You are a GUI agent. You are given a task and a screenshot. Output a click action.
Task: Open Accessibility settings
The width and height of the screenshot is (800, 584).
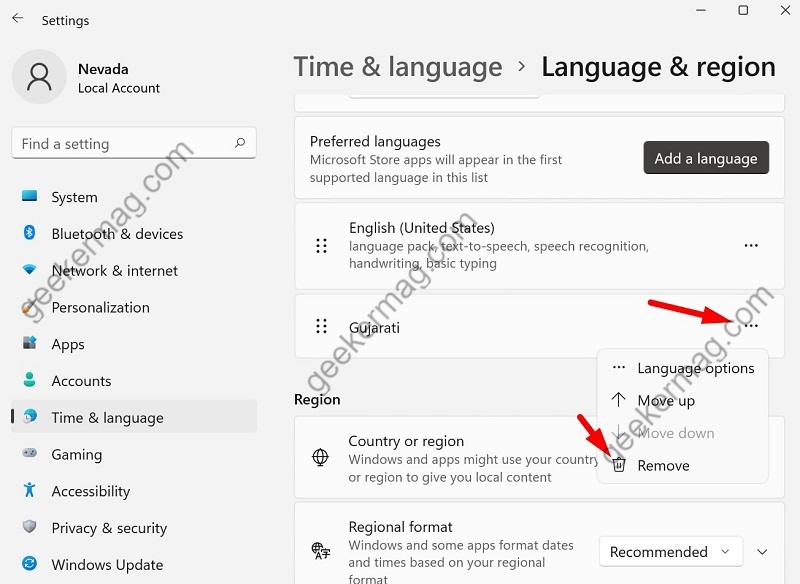click(134, 491)
